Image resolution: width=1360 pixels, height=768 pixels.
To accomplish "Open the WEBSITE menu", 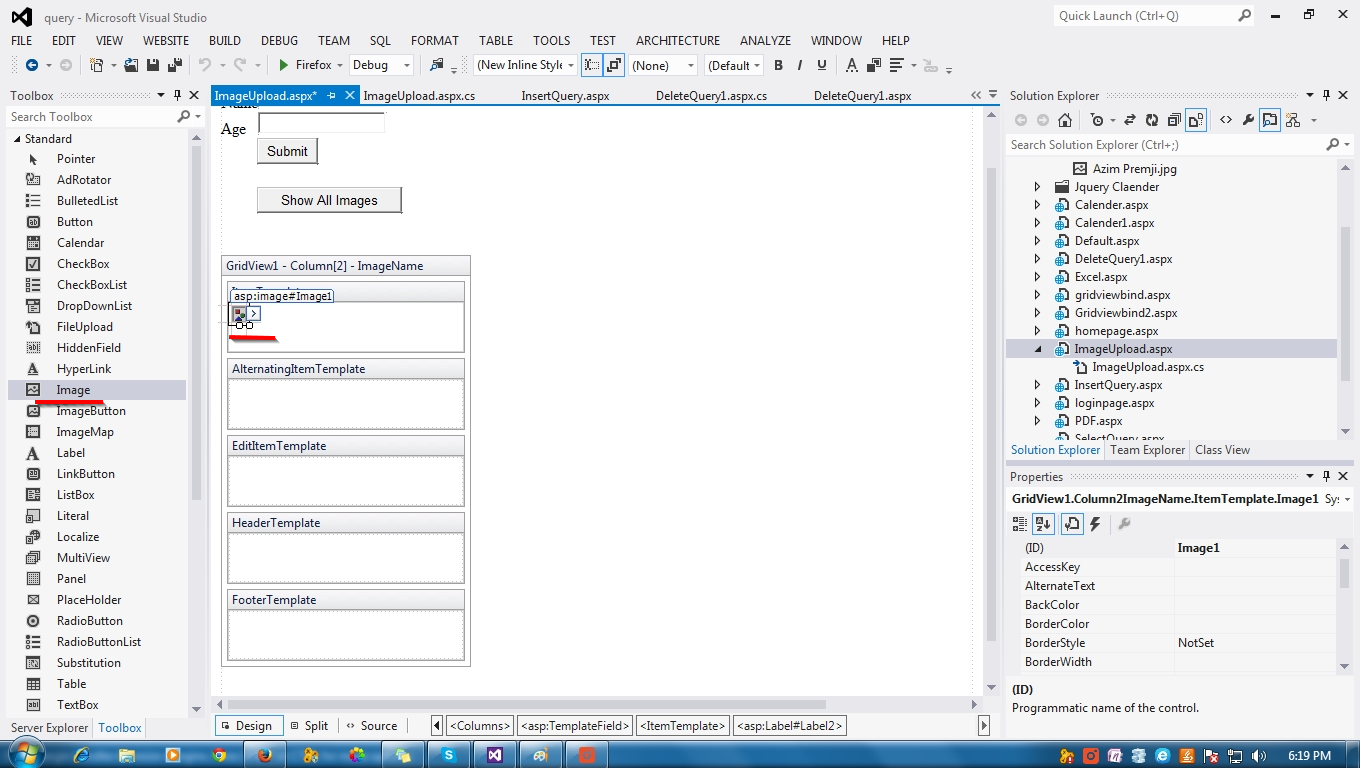I will pos(166,40).
